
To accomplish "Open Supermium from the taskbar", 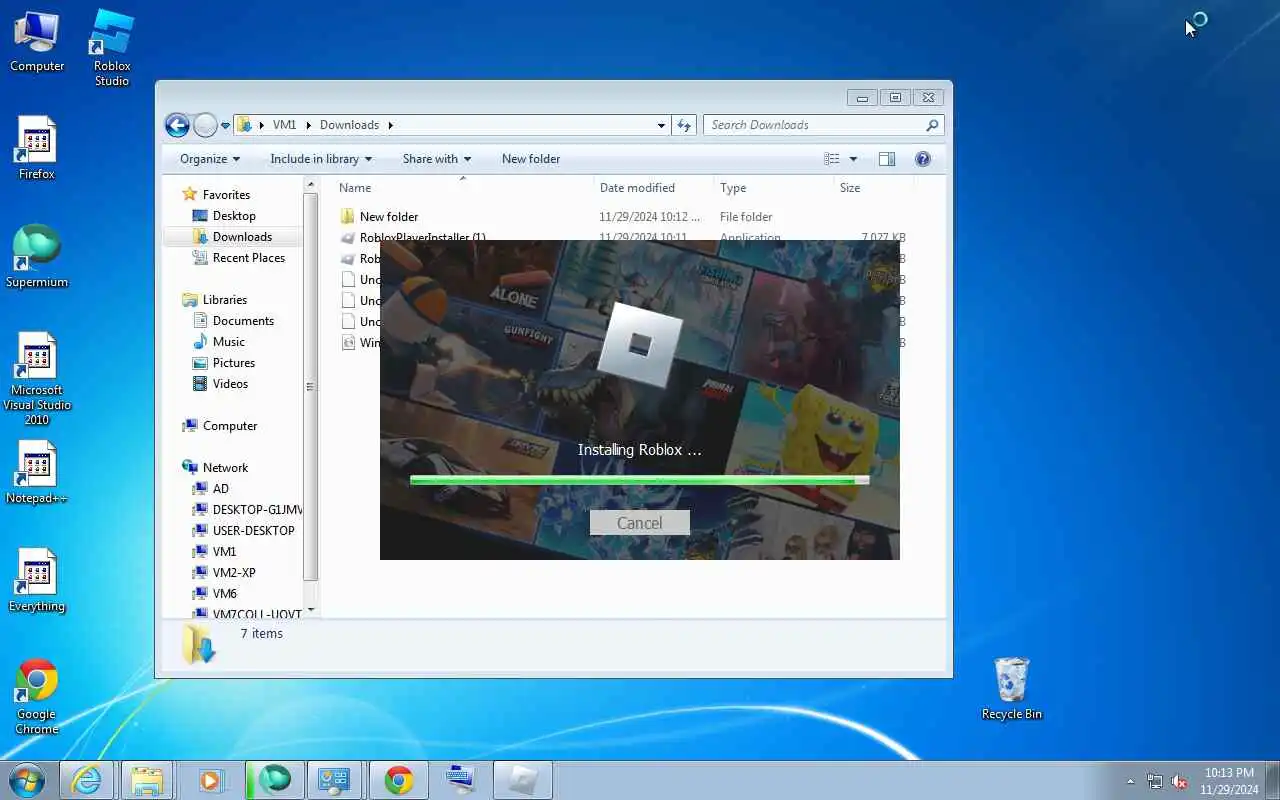I will pyautogui.click(x=273, y=780).
